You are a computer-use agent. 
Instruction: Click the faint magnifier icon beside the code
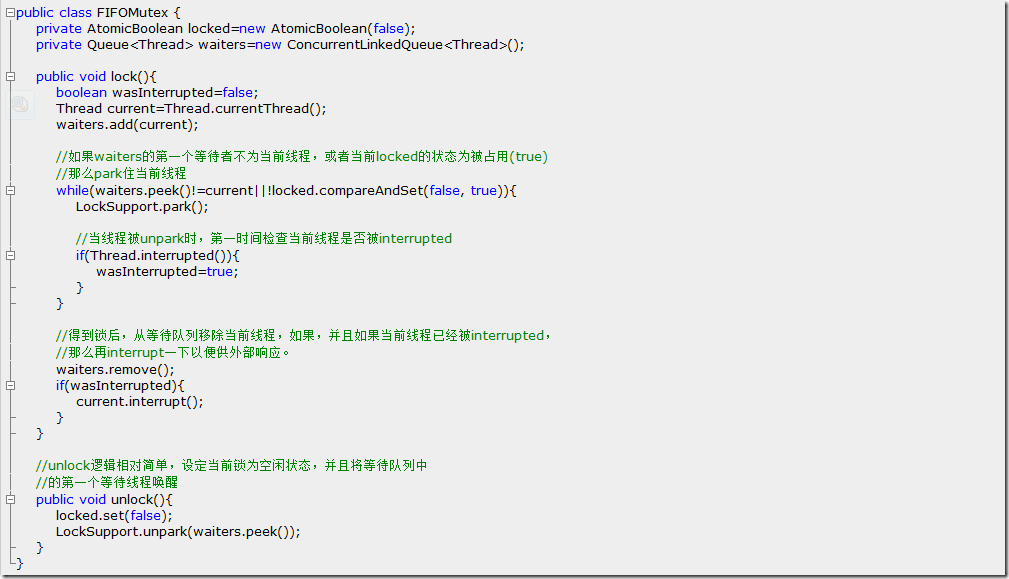click(x=20, y=104)
